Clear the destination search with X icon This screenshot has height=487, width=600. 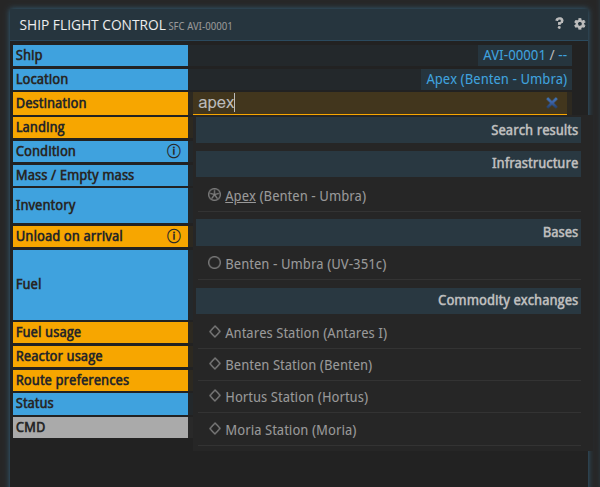point(552,102)
